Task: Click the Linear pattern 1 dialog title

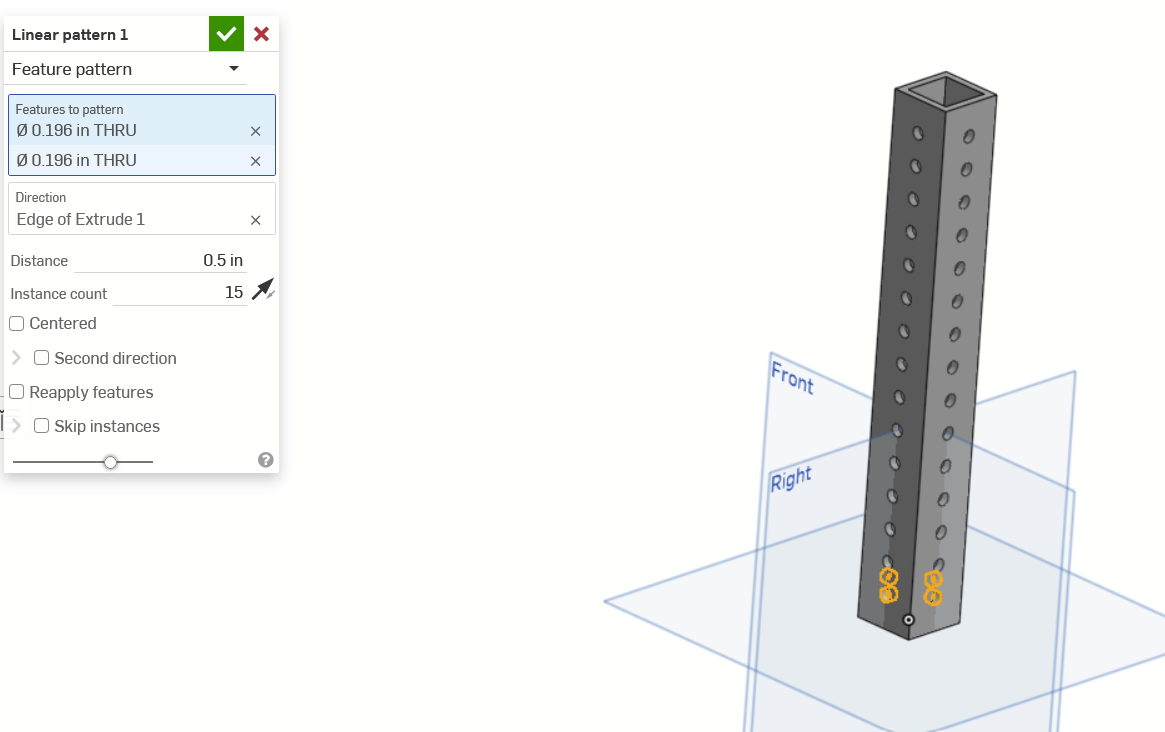Action: pyautogui.click(x=70, y=35)
